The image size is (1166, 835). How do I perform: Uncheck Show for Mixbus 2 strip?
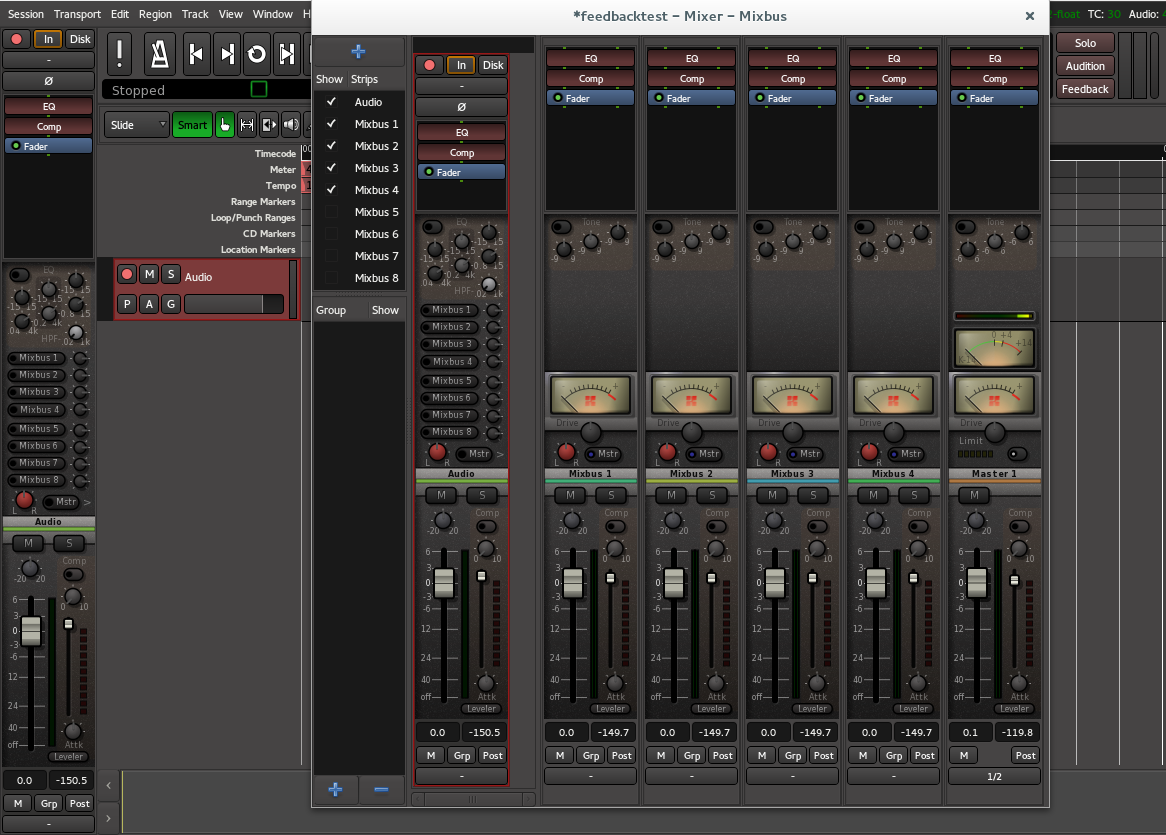pos(331,146)
